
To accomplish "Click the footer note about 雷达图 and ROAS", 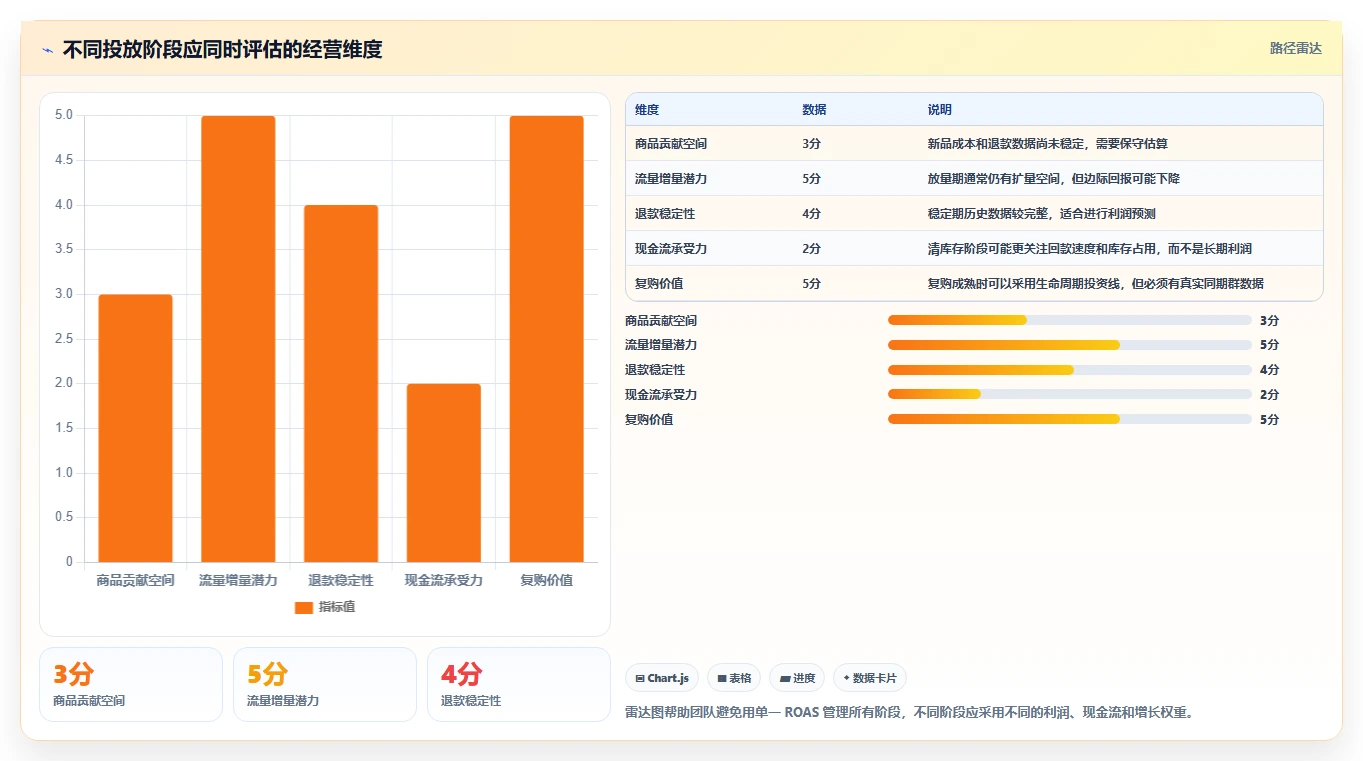I will point(910,713).
